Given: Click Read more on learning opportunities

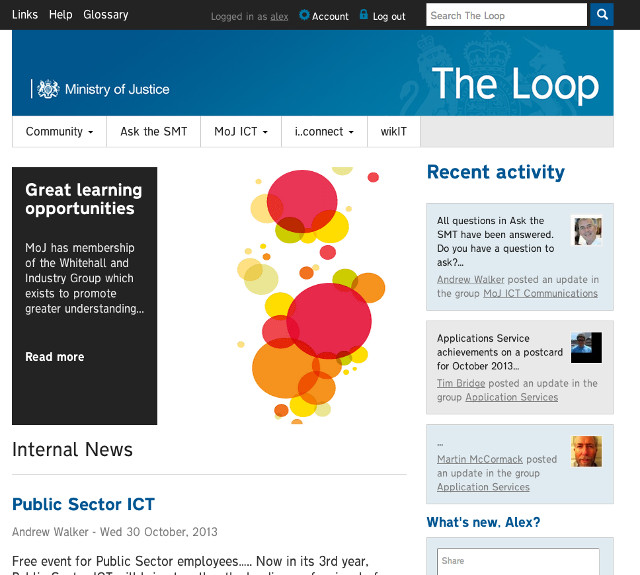Looking at the screenshot, I should [x=55, y=357].
